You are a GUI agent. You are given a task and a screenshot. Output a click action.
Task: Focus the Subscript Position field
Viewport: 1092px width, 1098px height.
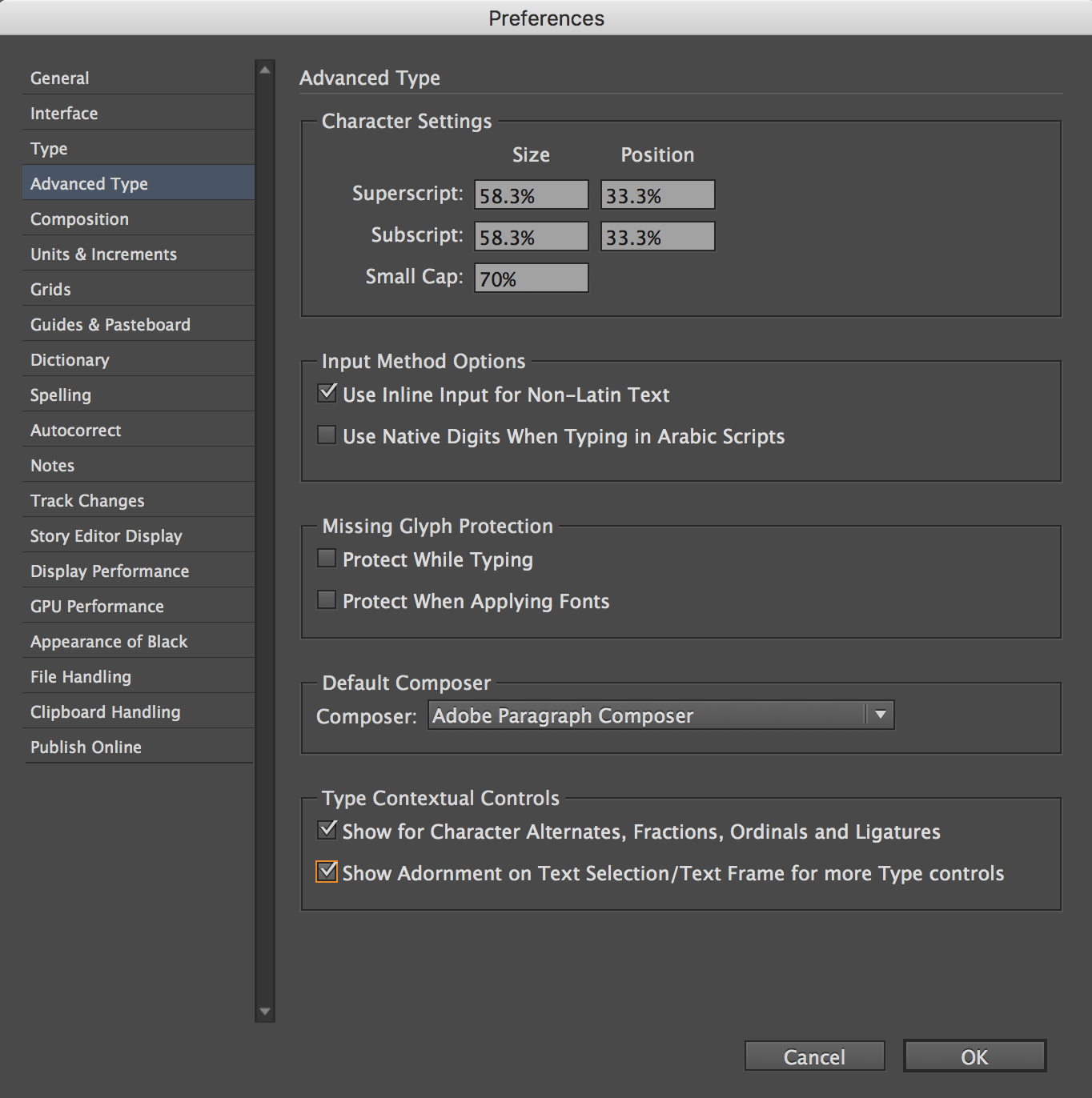point(657,237)
